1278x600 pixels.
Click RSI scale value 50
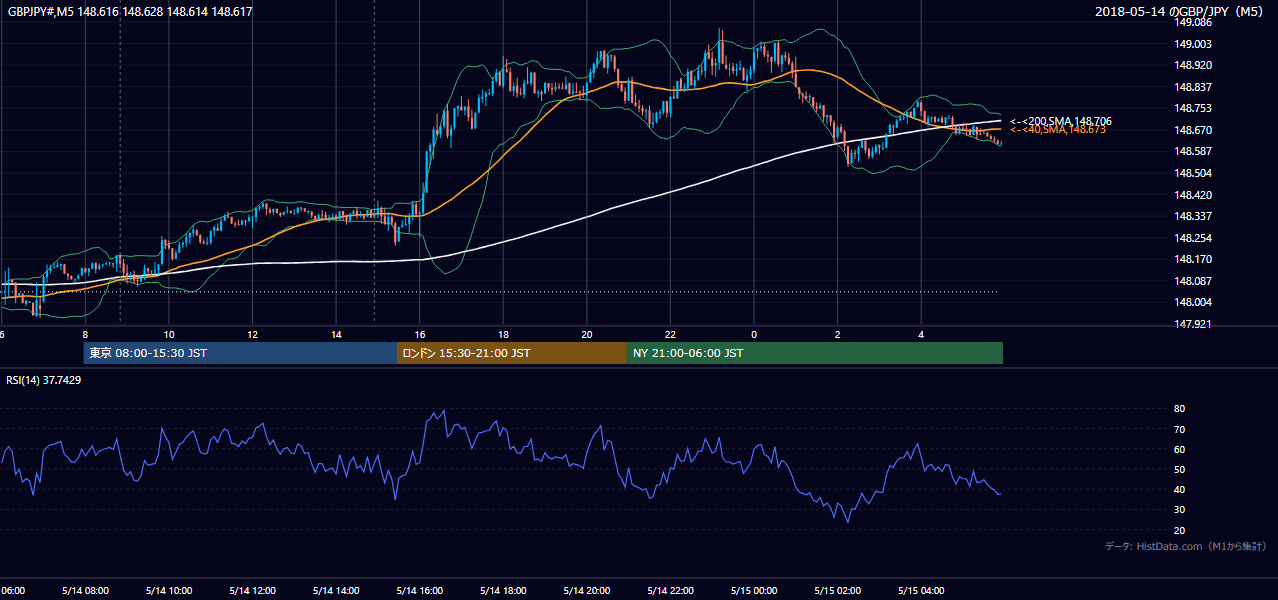pos(1179,470)
